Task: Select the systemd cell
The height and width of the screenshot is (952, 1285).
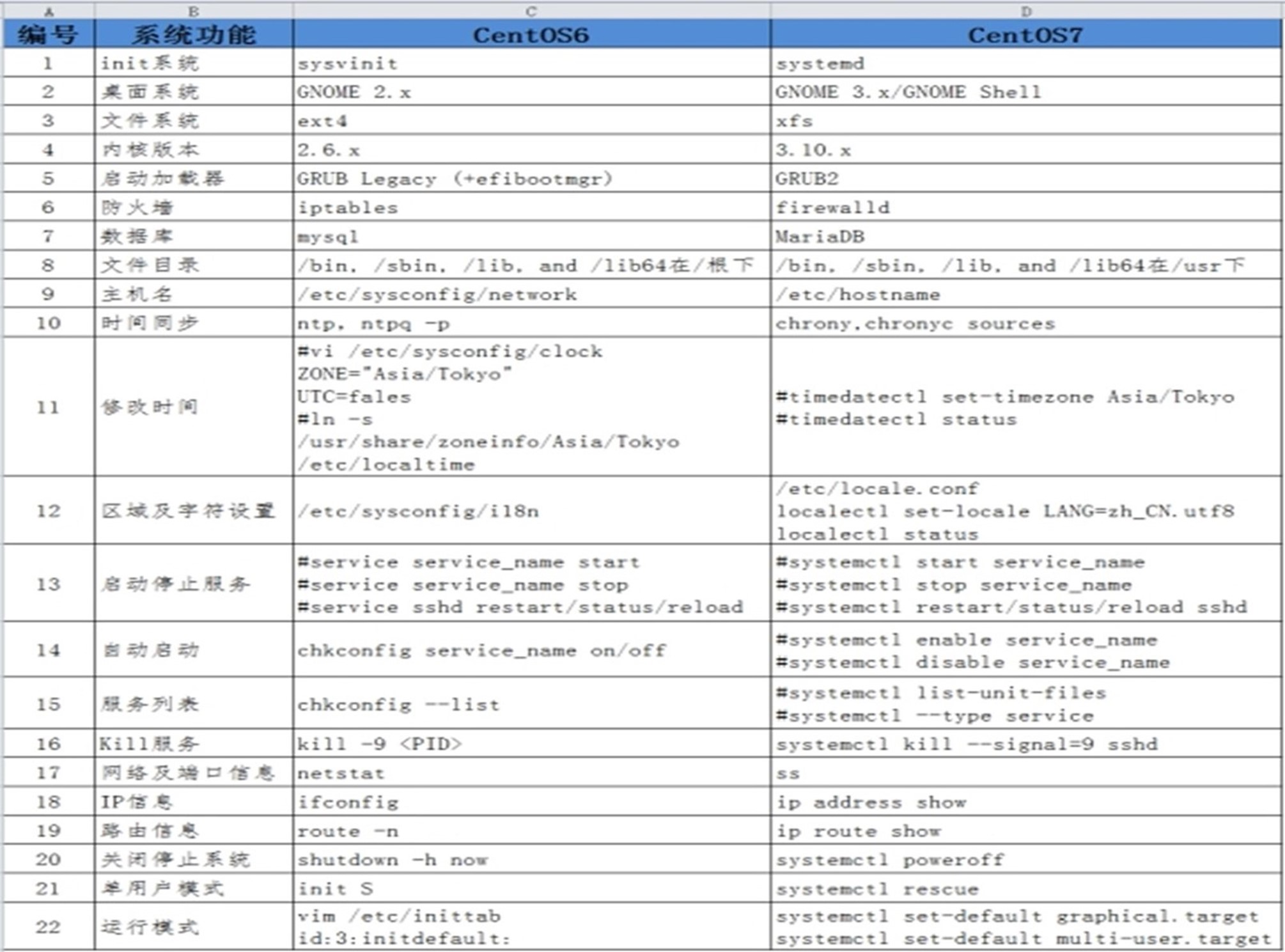Action: [x=1026, y=63]
